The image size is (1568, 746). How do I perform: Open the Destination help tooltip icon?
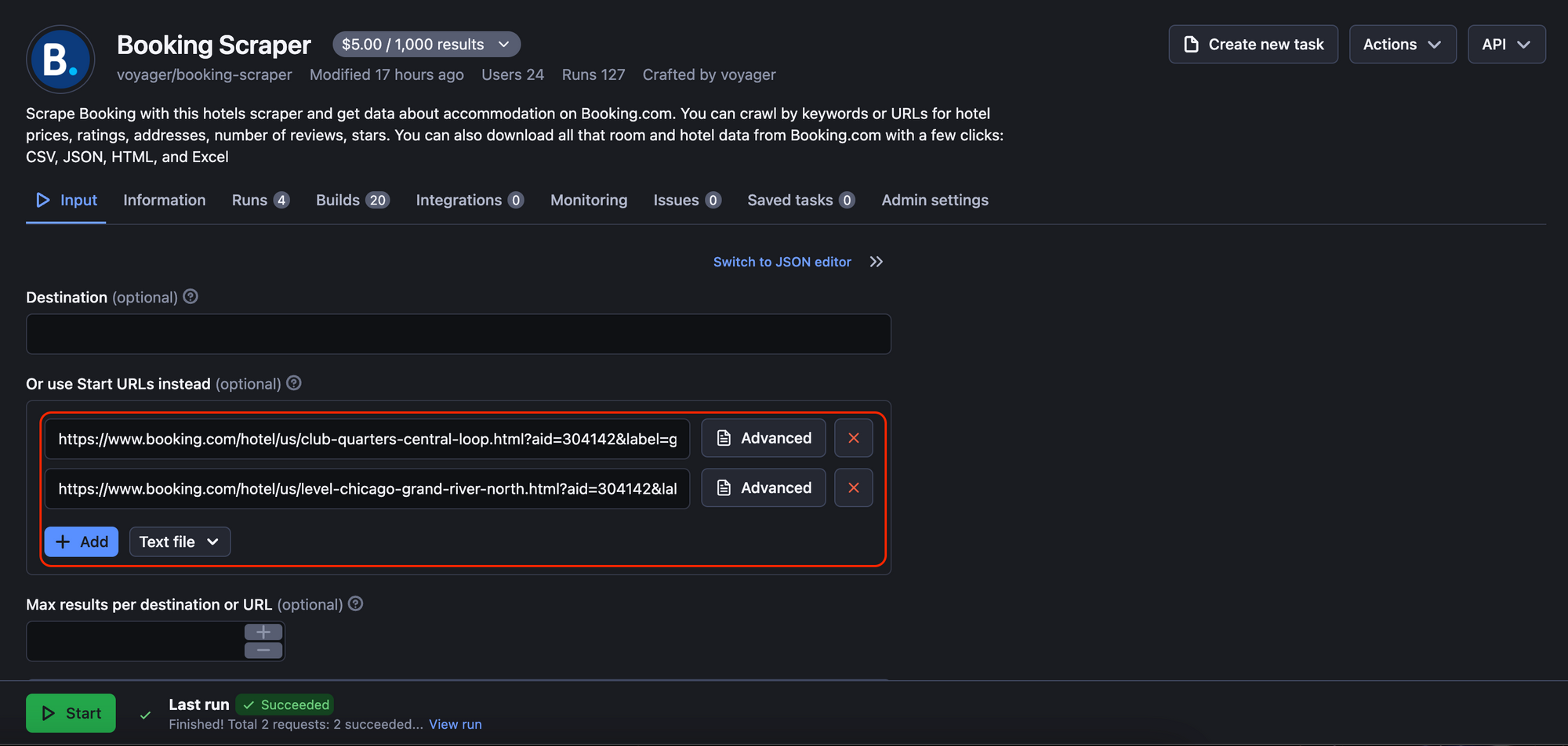[191, 297]
